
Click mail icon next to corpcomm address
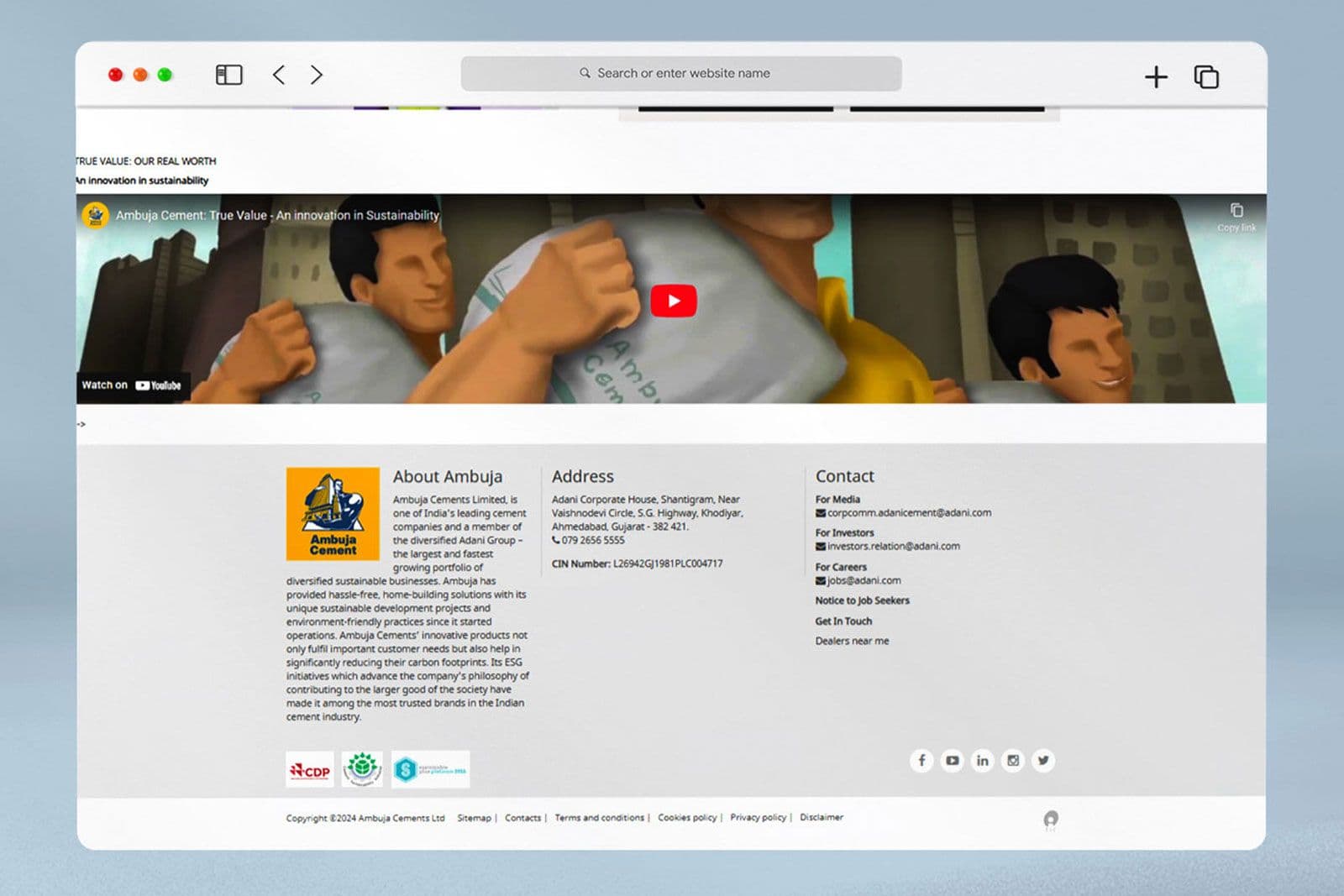pos(821,513)
